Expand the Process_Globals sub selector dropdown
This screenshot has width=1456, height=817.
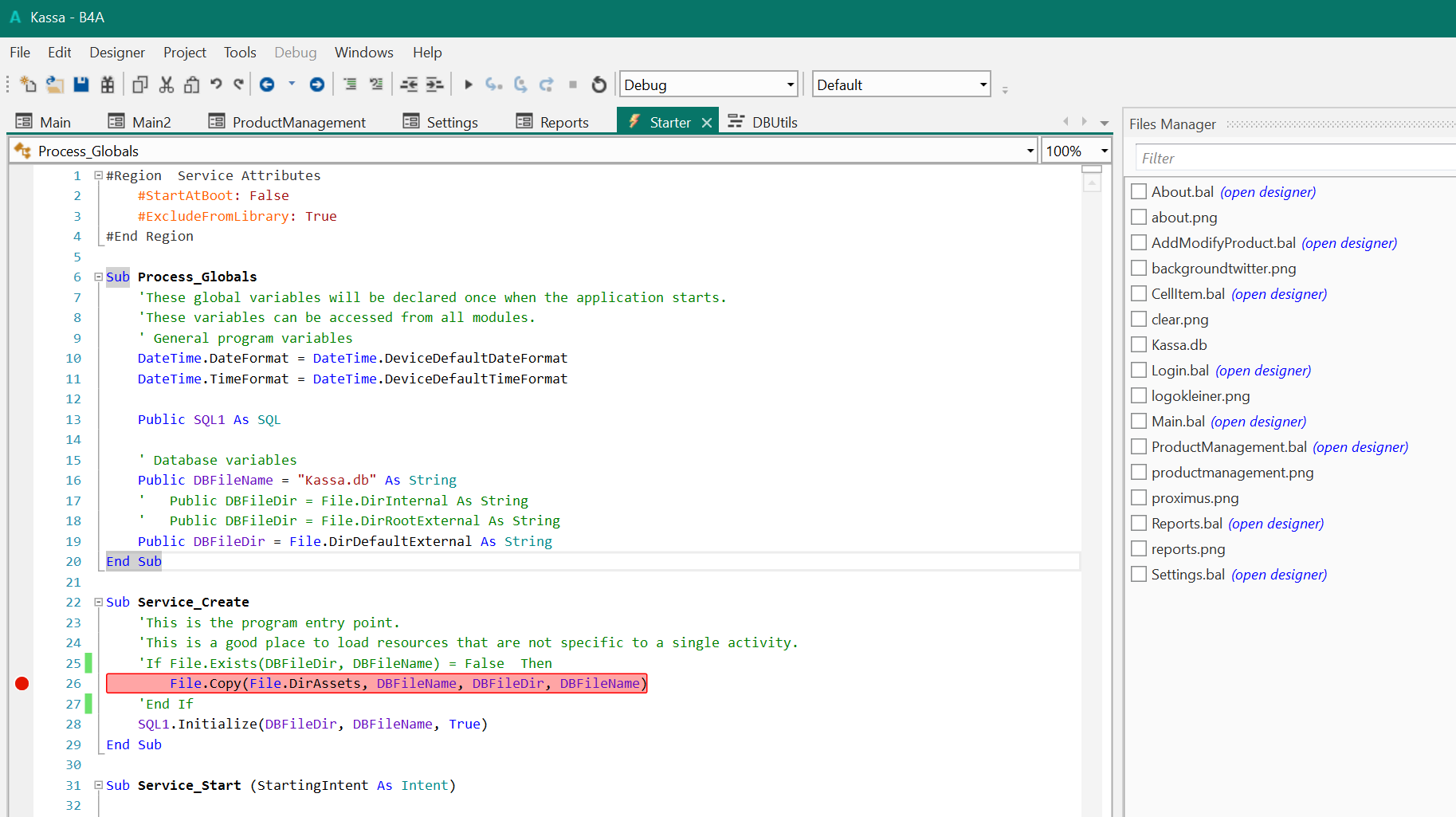(x=1030, y=151)
